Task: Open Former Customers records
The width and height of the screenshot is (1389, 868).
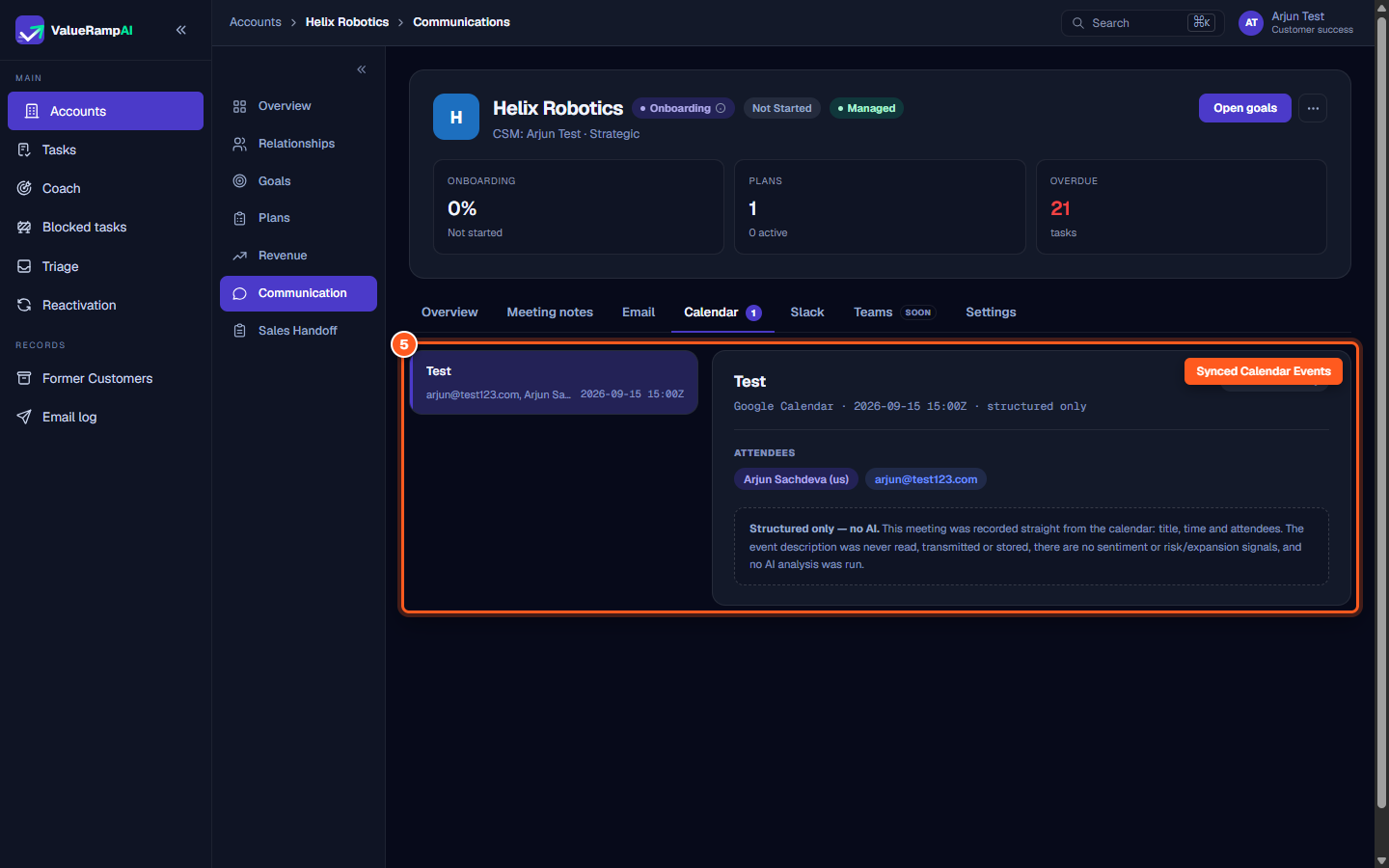Action: (105, 378)
